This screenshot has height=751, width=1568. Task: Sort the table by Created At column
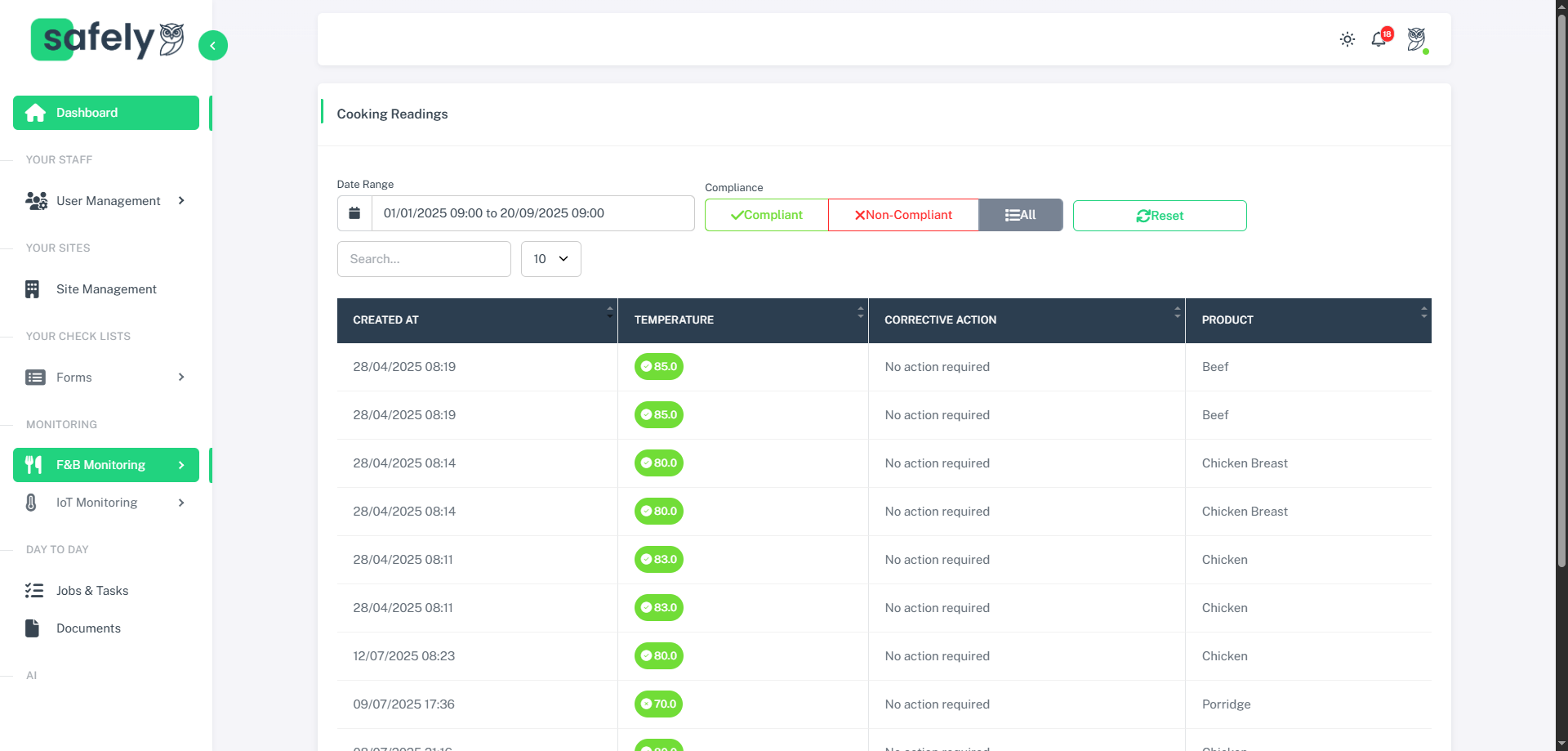coord(477,320)
